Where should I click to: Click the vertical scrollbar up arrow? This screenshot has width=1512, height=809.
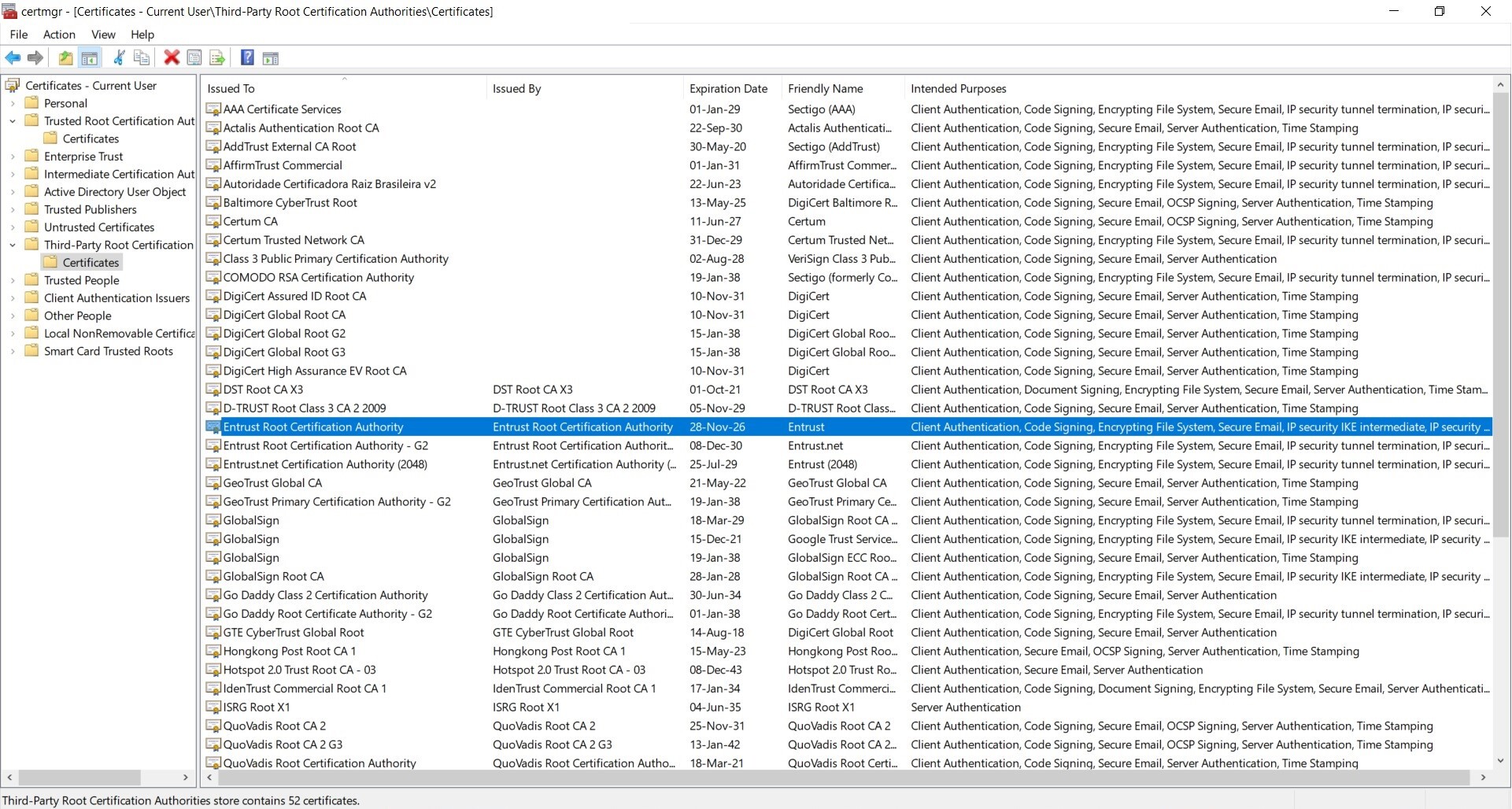[x=1500, y=84]
